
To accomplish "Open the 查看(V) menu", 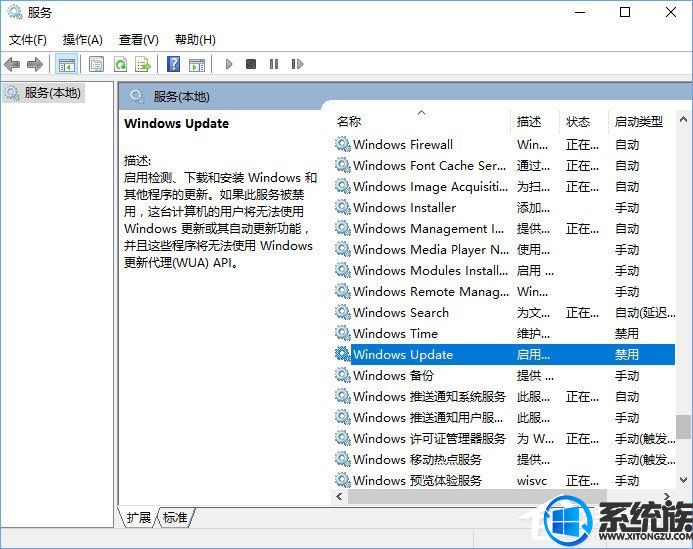I will pyautogui.click(x=139, y=40).
